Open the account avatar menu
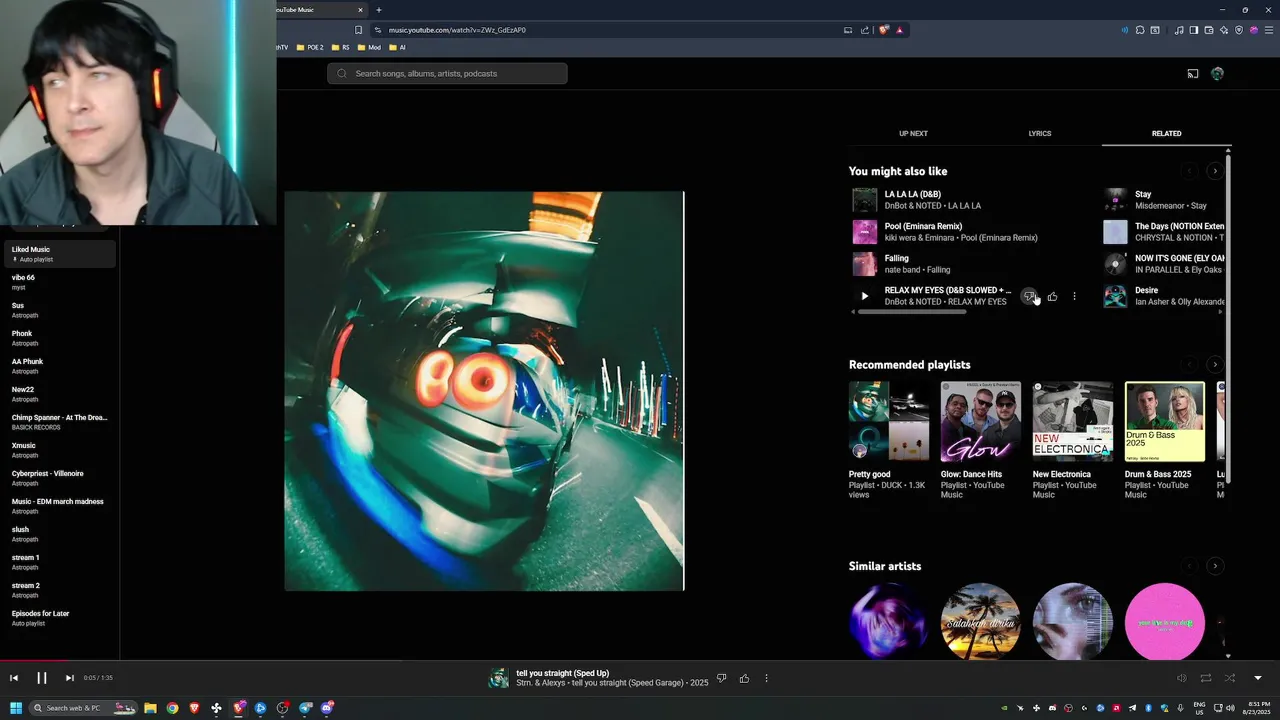Viewport: 1280px width, 720px height. pyautogui.click(x=1217, y=73)
